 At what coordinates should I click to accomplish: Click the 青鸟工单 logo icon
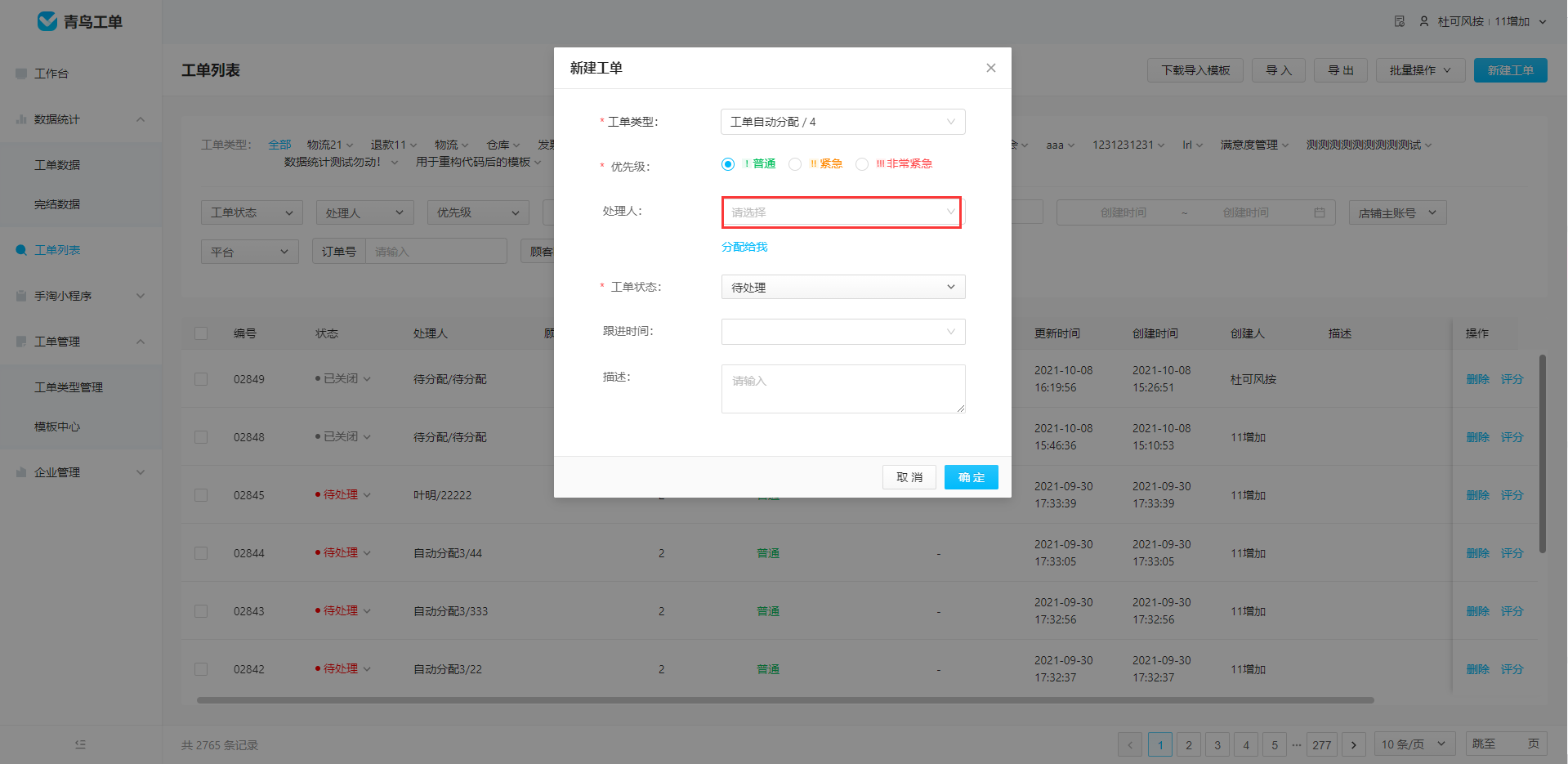click(x=47, y=21)
